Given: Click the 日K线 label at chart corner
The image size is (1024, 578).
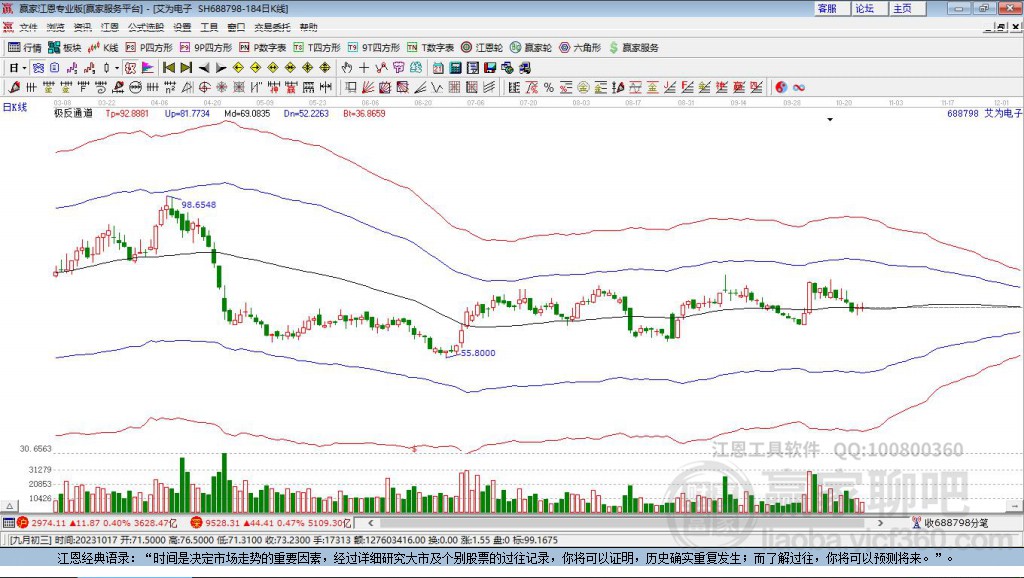Looking at the screenshot, I should click(15, 107).
